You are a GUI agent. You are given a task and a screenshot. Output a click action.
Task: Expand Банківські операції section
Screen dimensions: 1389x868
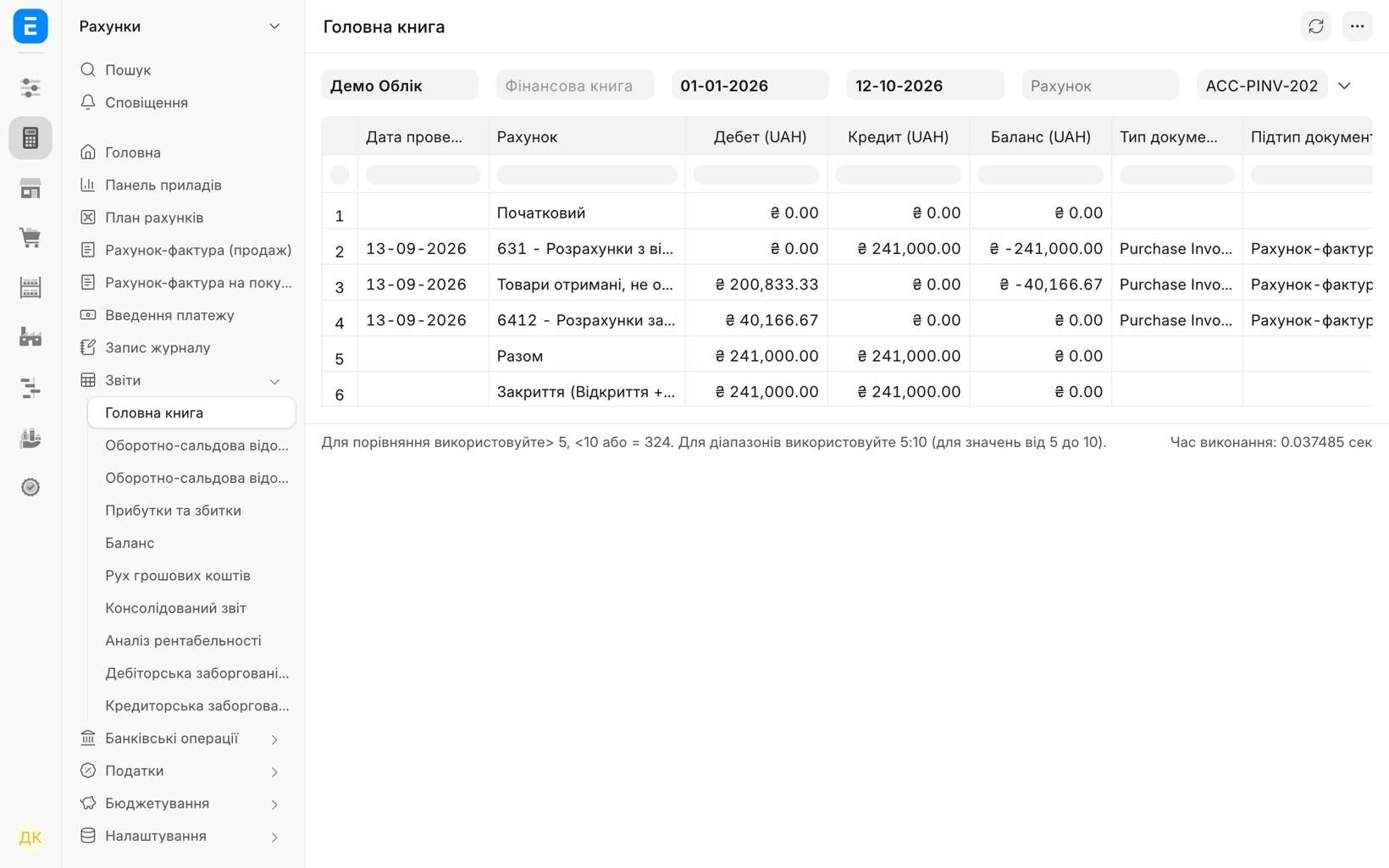click(x=274, y=739)
